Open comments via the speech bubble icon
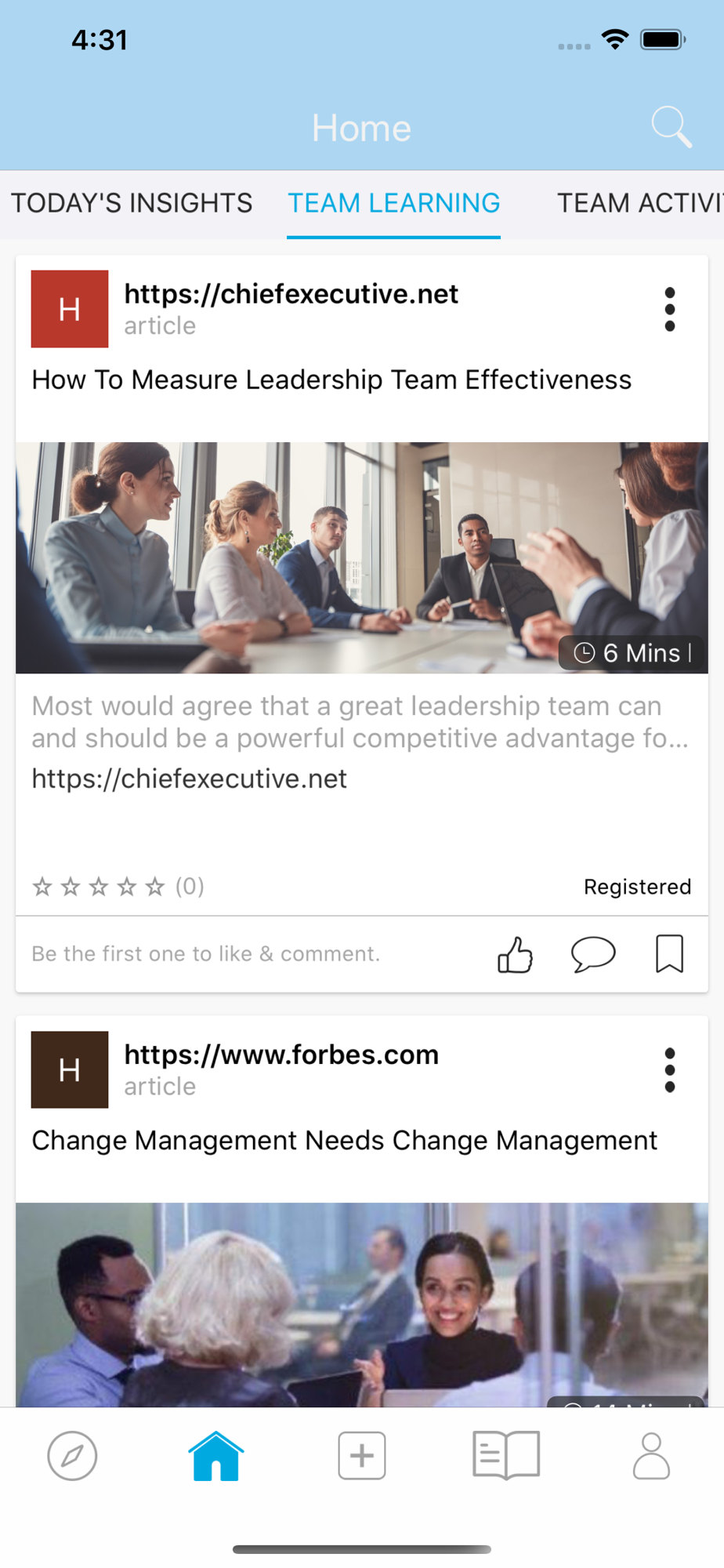The width and height of the screenshot is (724, 1568). (593, 954)
